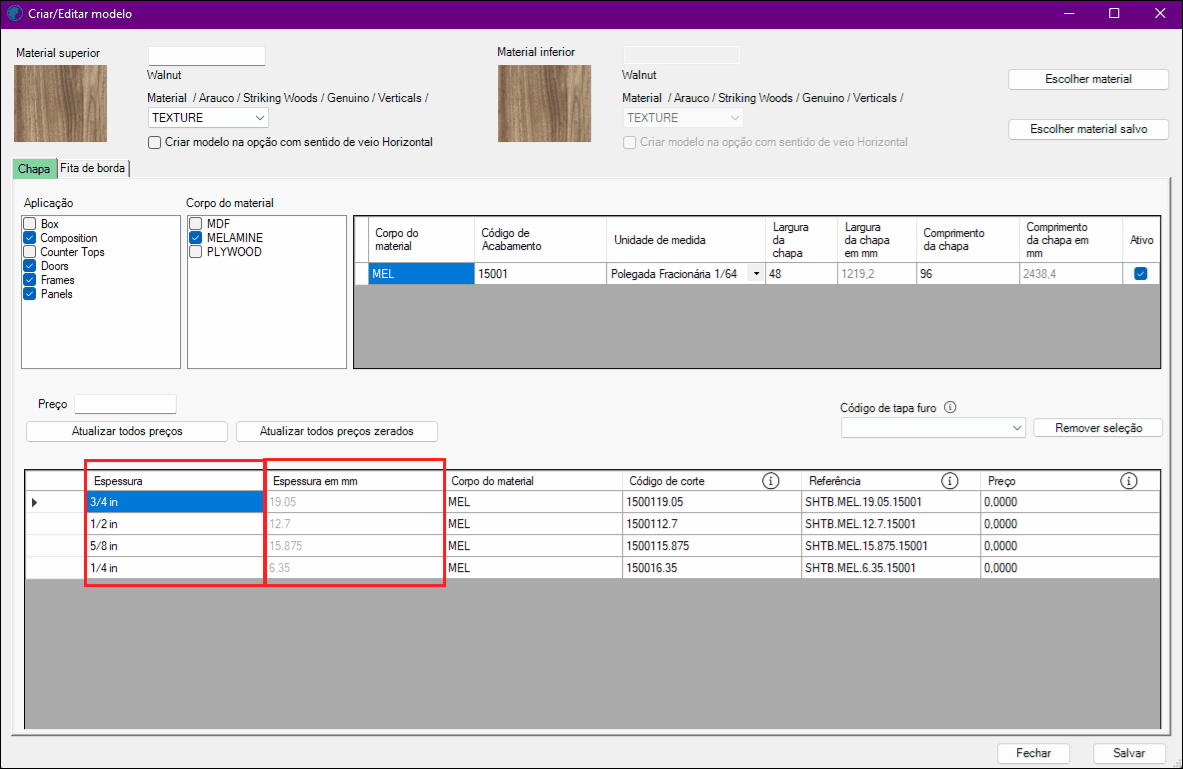Select the 1/4 in thickness cell
This screenshot has width=1183, height=769.
(x=175, y=568)
